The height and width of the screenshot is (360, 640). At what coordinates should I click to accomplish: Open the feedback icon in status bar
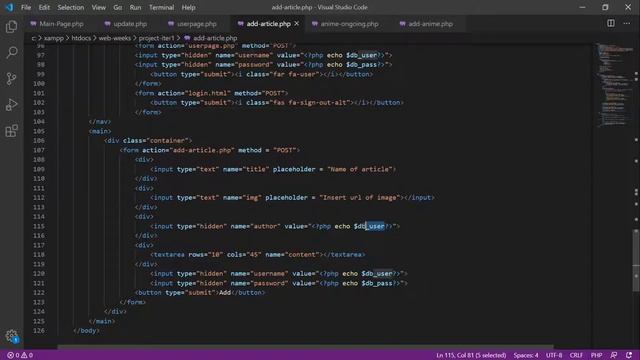(613, 355)
